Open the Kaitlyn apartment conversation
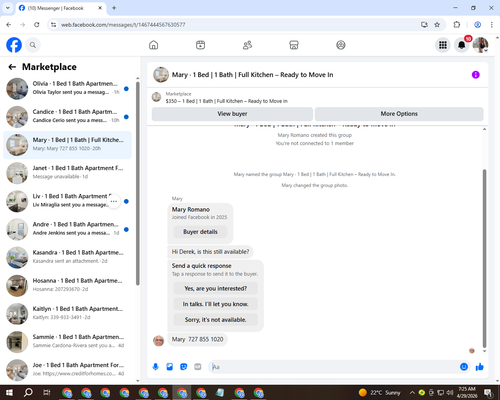 click(67, 314)
